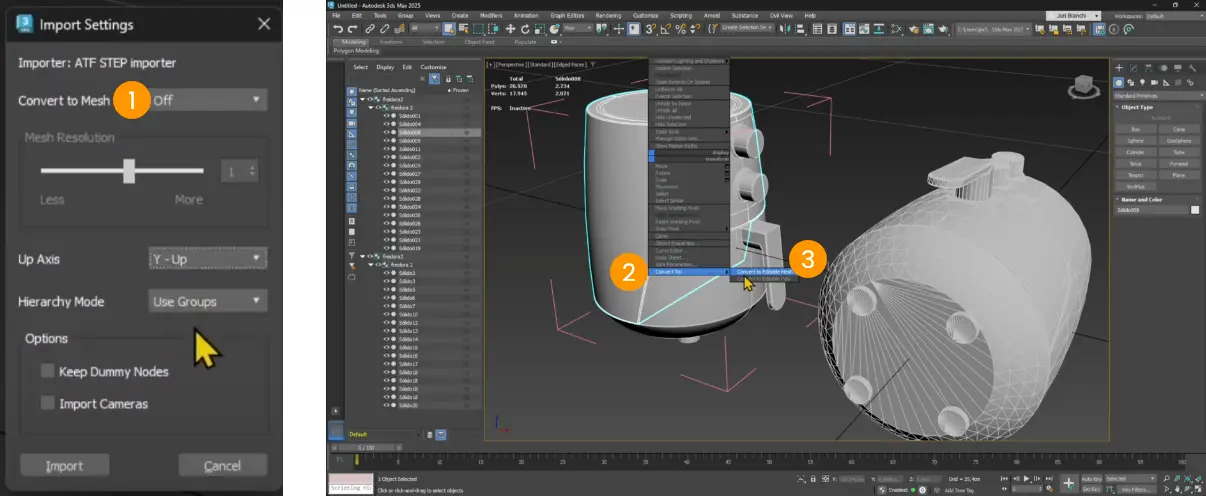Click the Mesh Resolution slider handle
The width and height of the screenshot is (1206, 496).
(x=129, y=171)
